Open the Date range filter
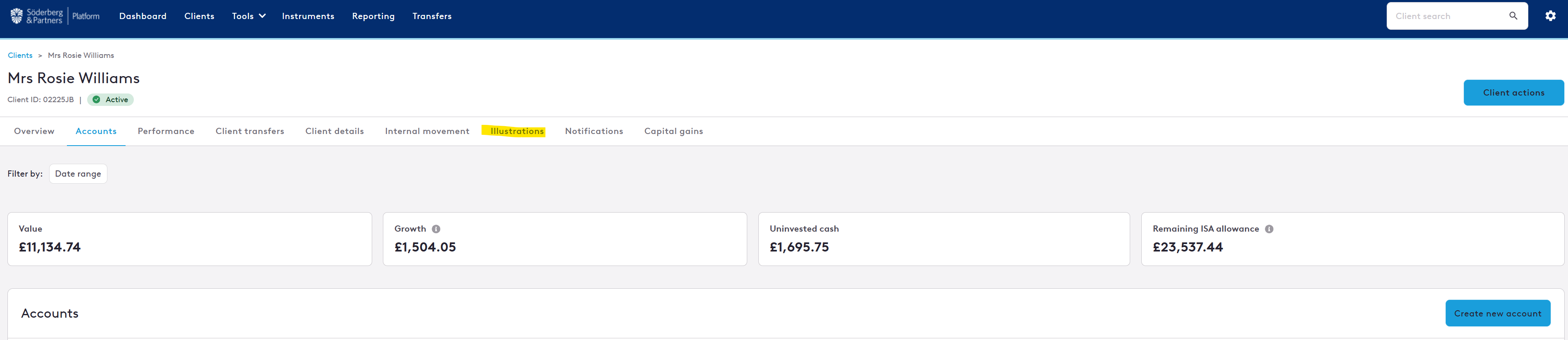 78,174
